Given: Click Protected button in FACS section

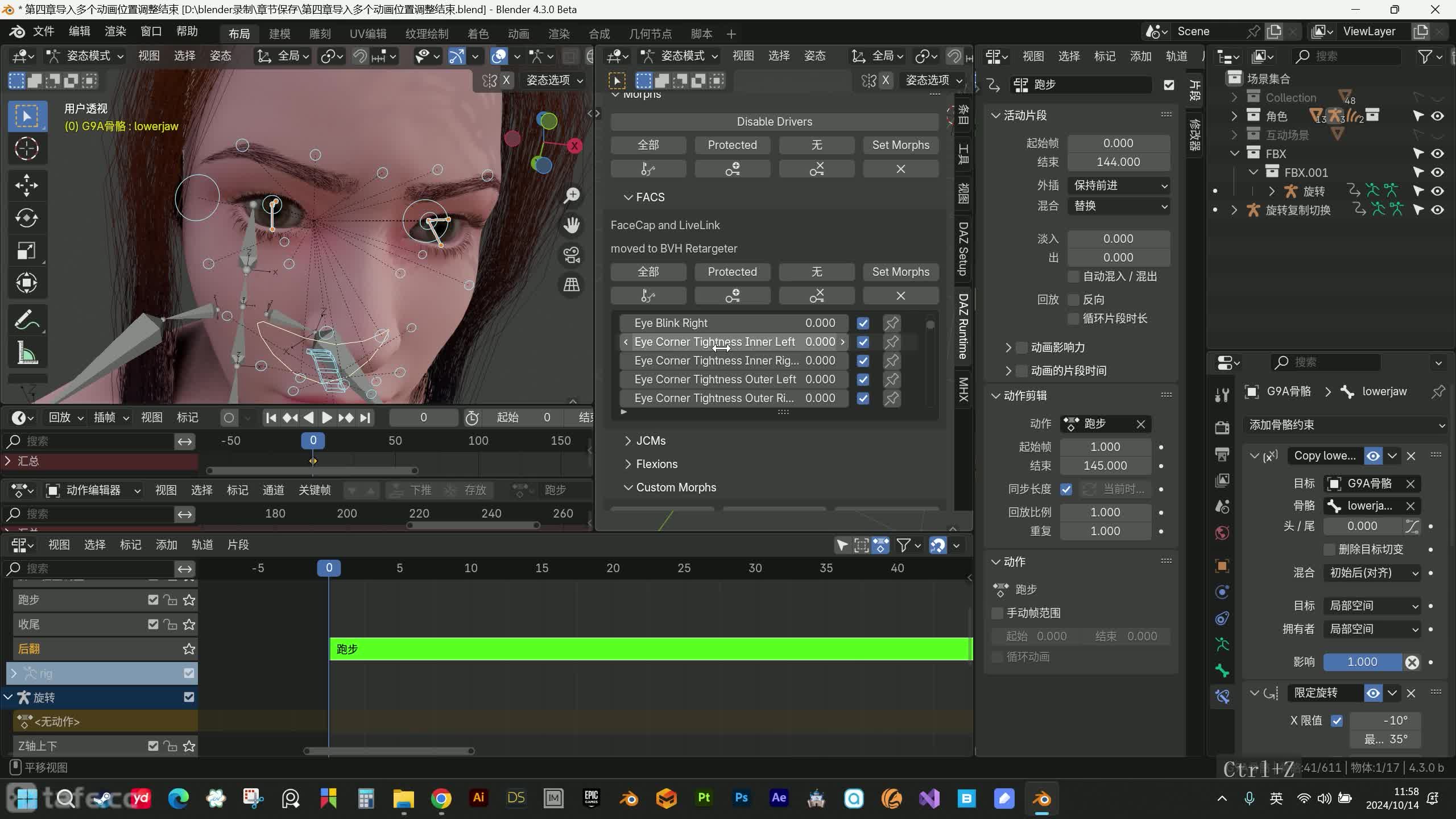Looking at the screenshot, I should [732, 272].
